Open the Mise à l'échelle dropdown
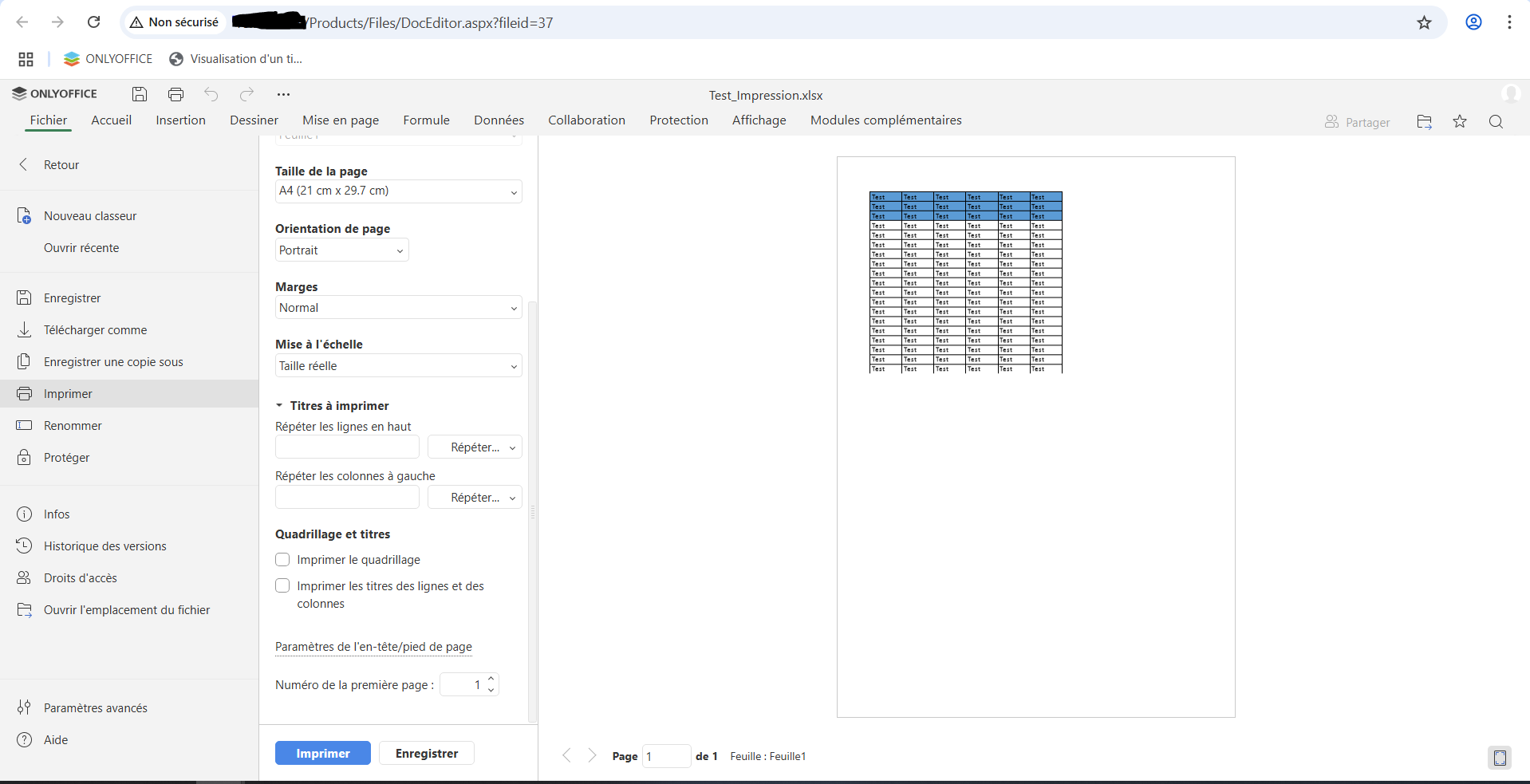Viewport: 1530px width, 784px height. tap(398, 366)
